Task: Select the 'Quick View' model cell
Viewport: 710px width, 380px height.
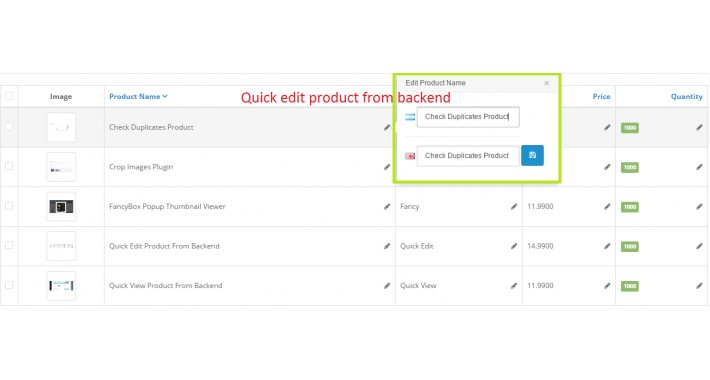Action: pyautogui.click(x=418, y=285)
